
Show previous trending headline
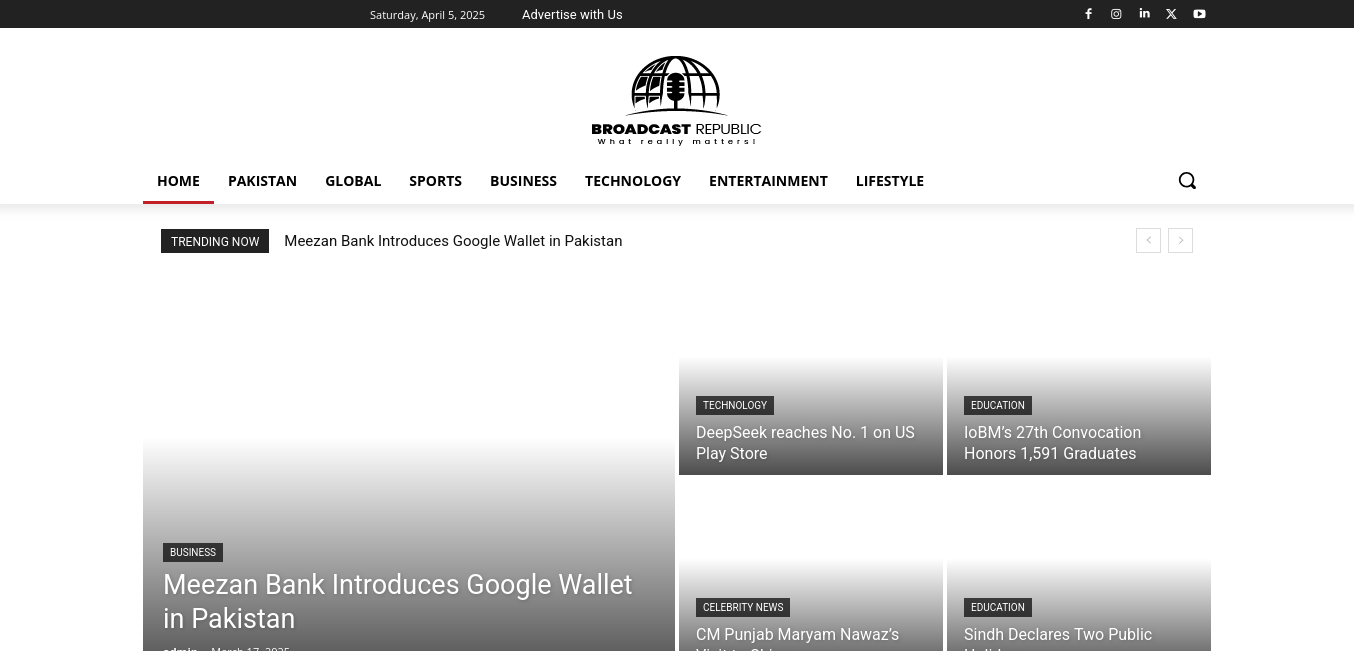(x=1148, y=241)
